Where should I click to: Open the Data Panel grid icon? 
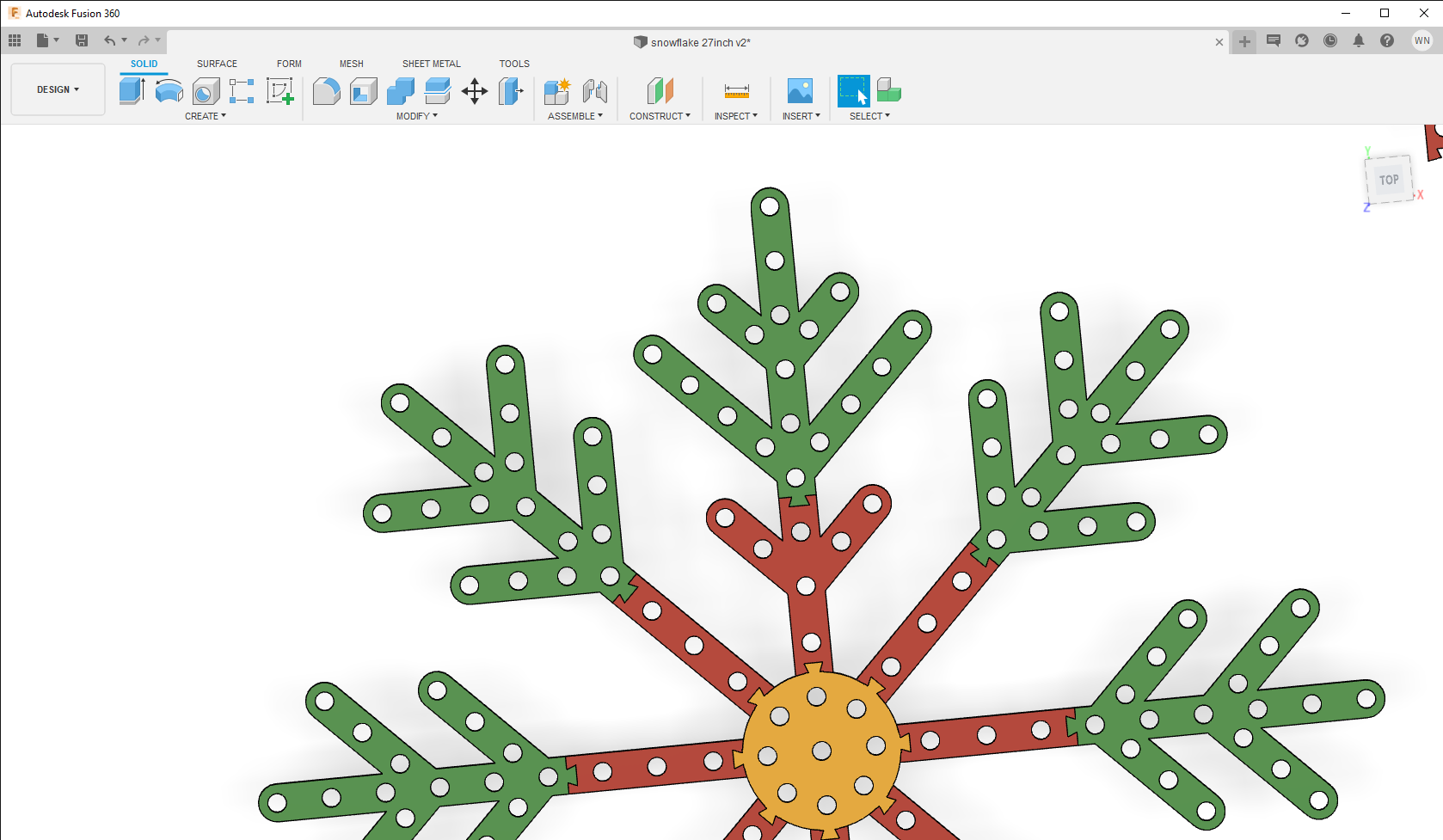click(15, 40)
